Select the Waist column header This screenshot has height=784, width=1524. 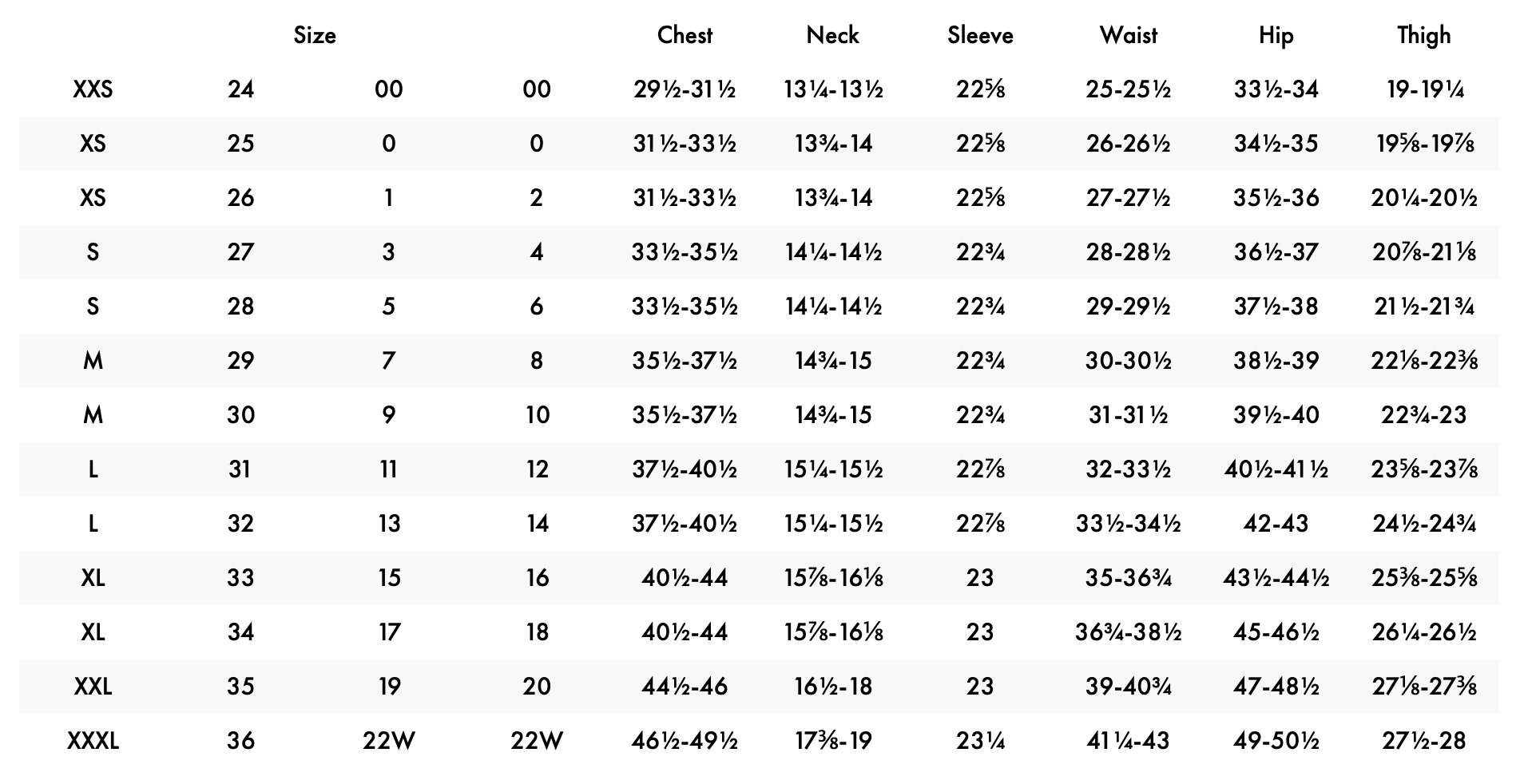[1128, 35]
